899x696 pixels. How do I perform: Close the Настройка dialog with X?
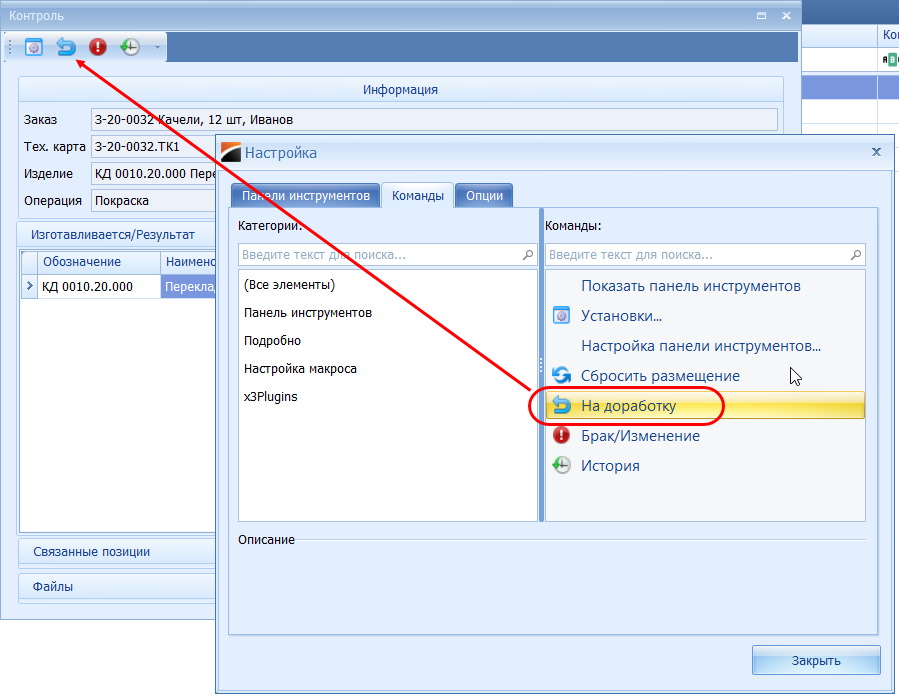pos(876,152)
